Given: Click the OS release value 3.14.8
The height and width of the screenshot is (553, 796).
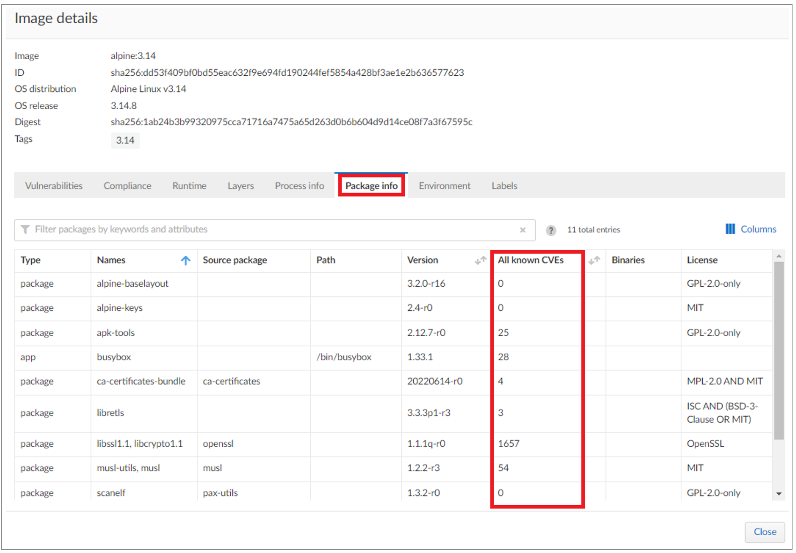Looking at the screenshot, I should [x=123, y=106].
